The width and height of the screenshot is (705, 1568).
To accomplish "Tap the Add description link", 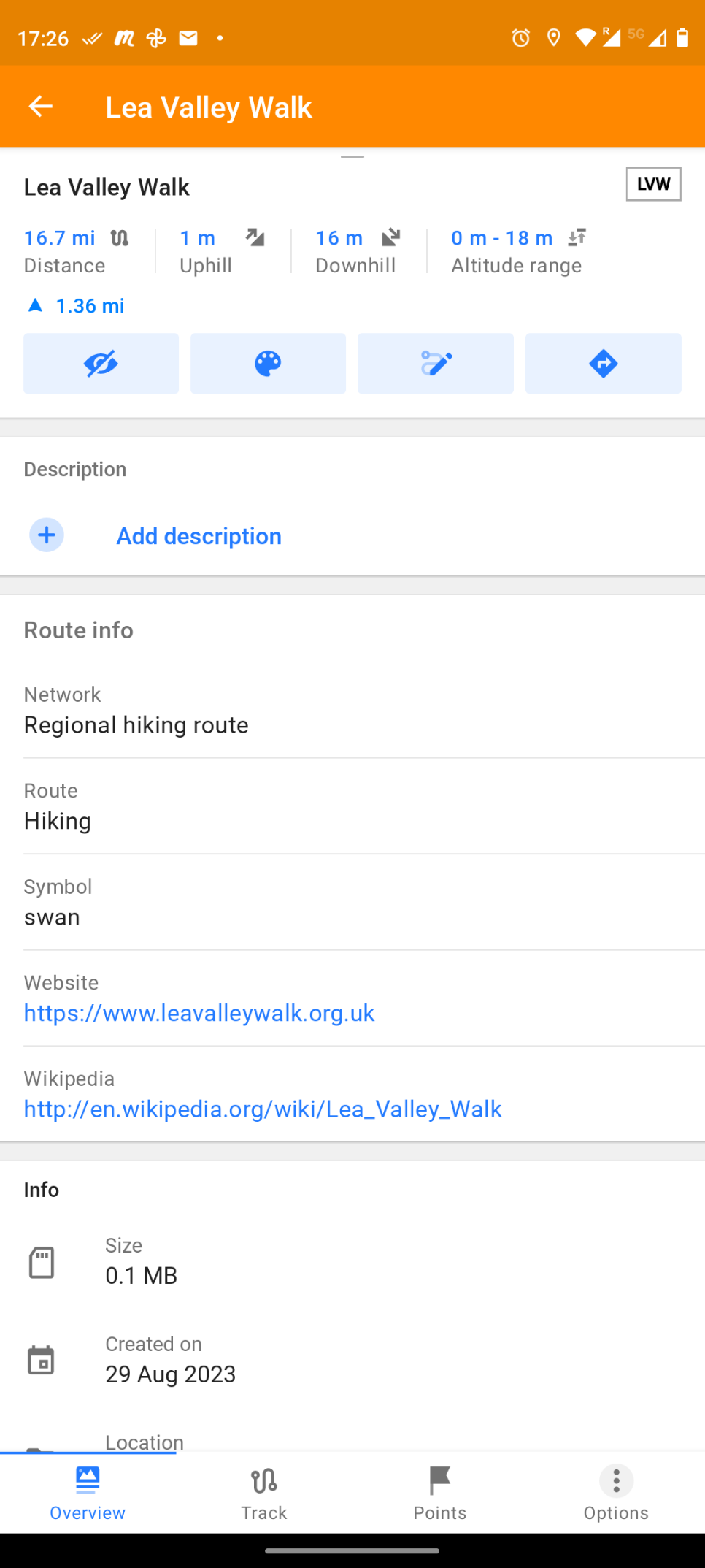I will tap(199, 536).
